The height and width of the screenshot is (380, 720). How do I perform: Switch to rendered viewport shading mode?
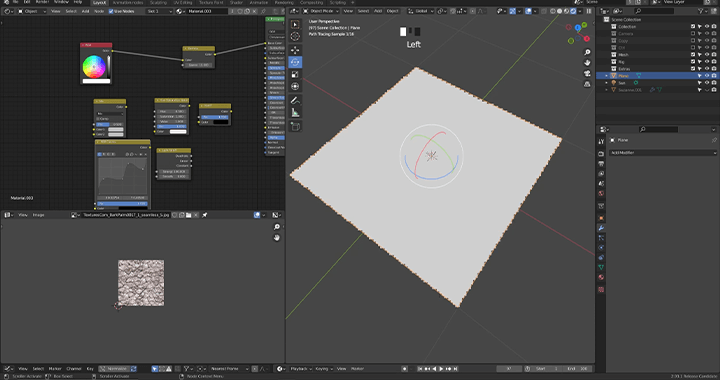pyautogui.click(x=573, y=11)
